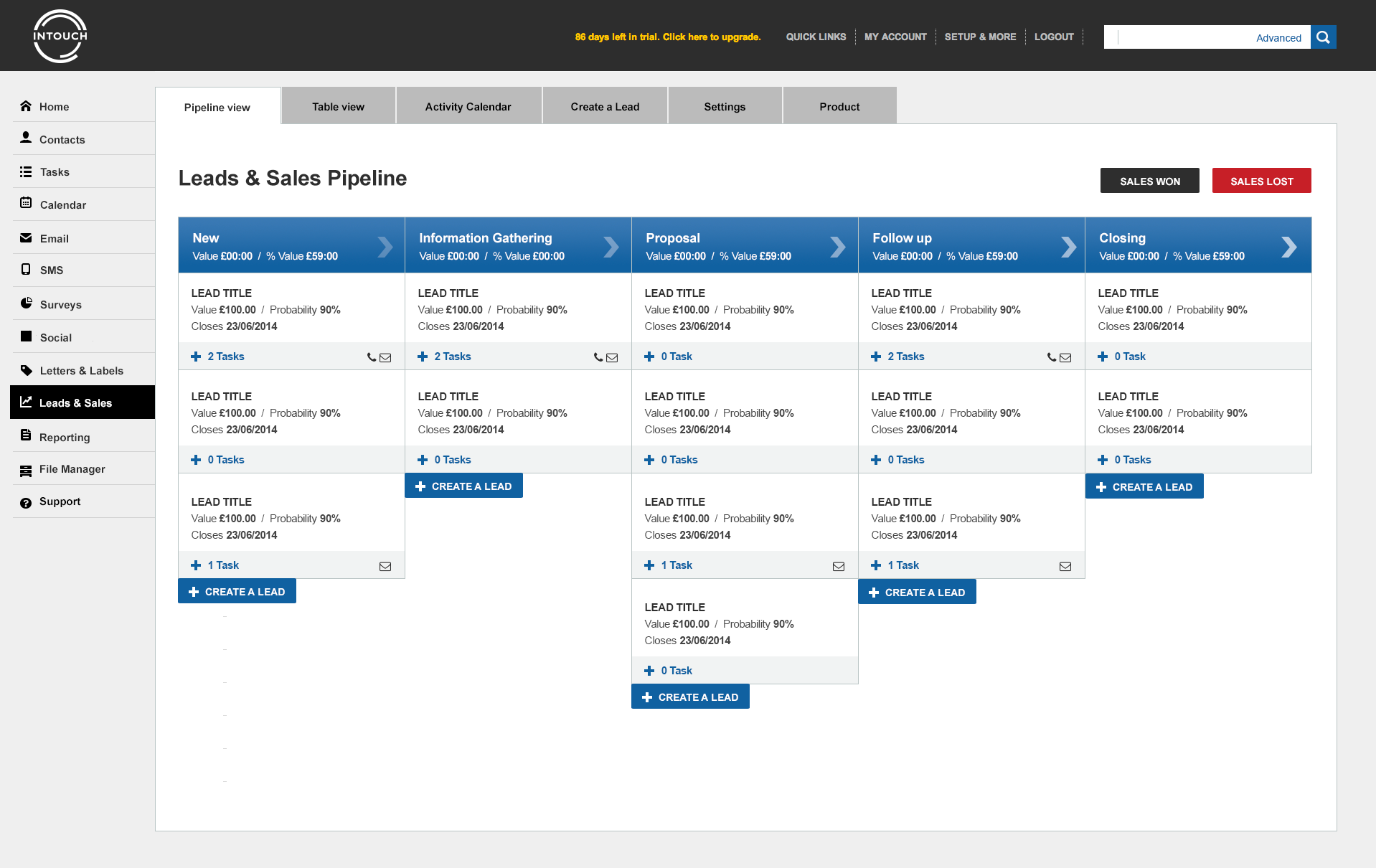The width and height of the screenshot is (1376, 868).
Task: Open the Advanced search link
Action: 1278,38
